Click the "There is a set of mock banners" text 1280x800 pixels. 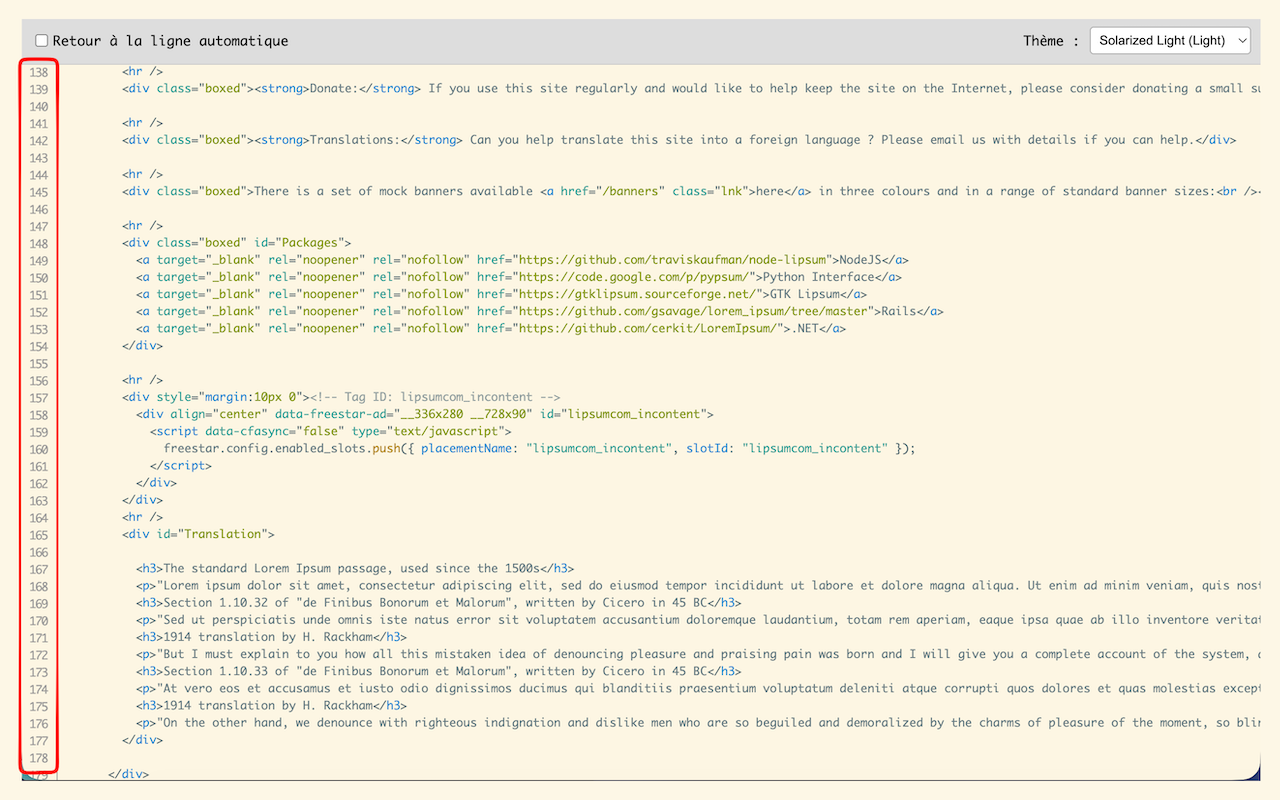[x=393, y=191]
